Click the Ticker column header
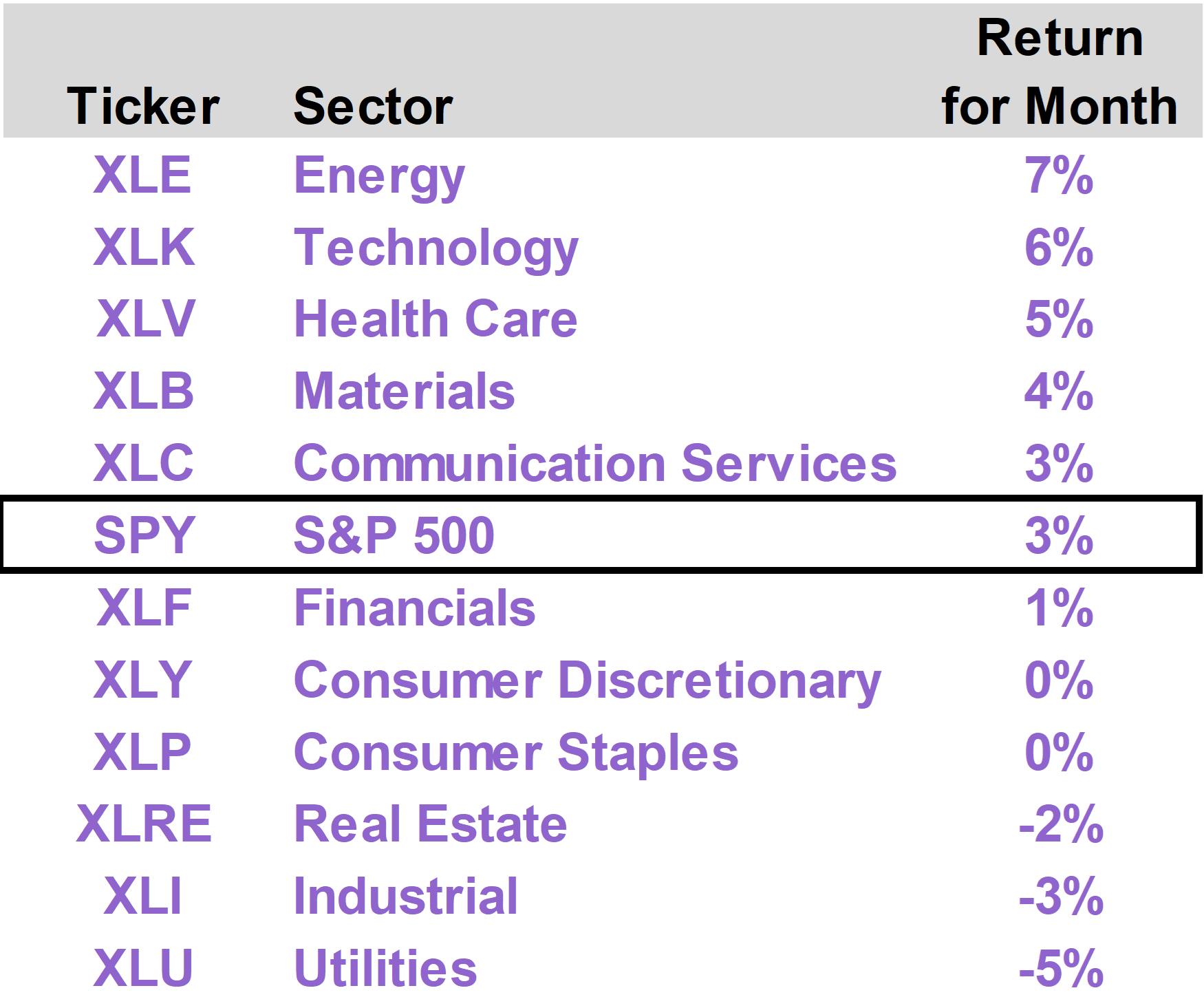Image resolution: width=1204 pixels, height=1008 pixels. click(x=143, y=107)
